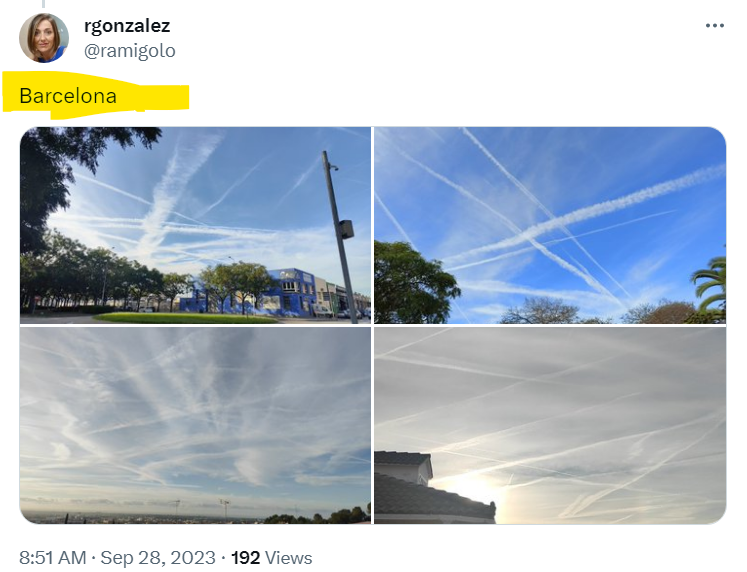The image size is (747, 572).
Task: Open the photo with rooftop and sun glare
Action: point(550,425)
